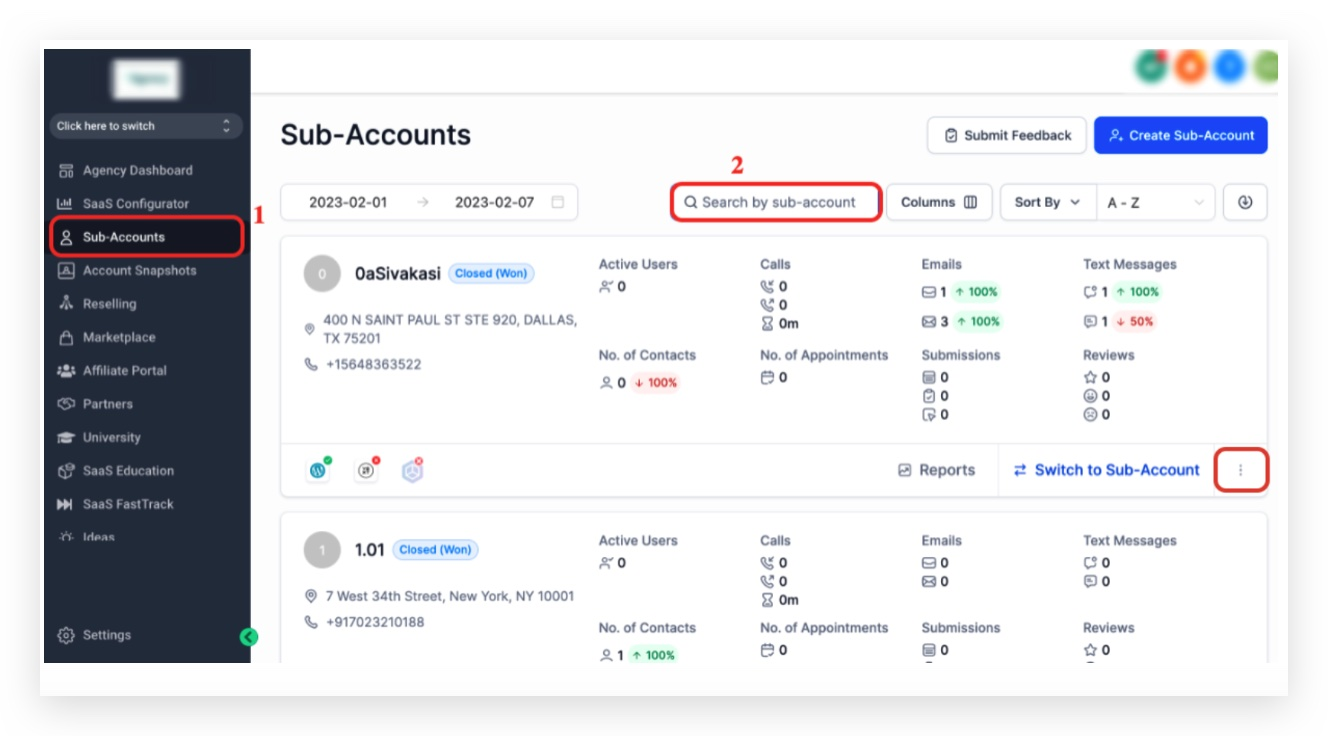Open Marketplace sidebar item
This screenshot has width=1328, height=736.
(x=118, y=337)
